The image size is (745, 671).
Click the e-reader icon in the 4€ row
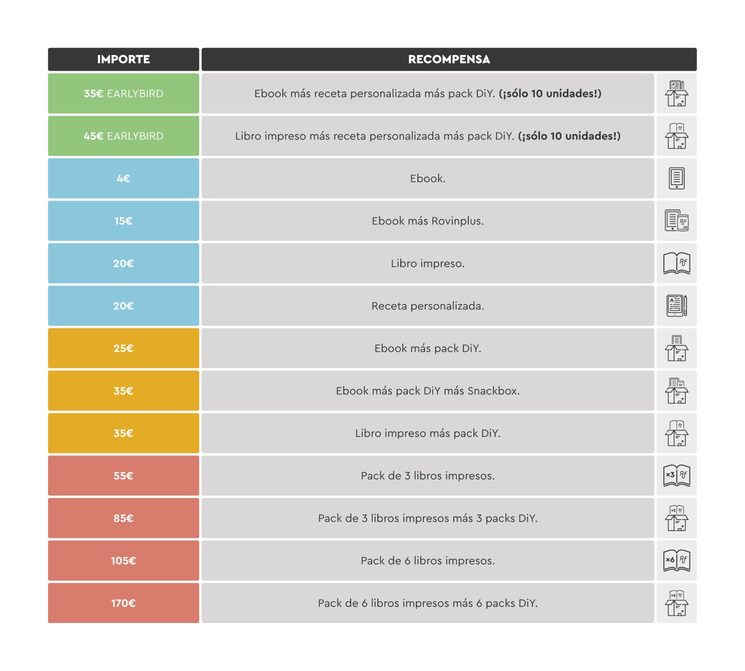[676, 179]
